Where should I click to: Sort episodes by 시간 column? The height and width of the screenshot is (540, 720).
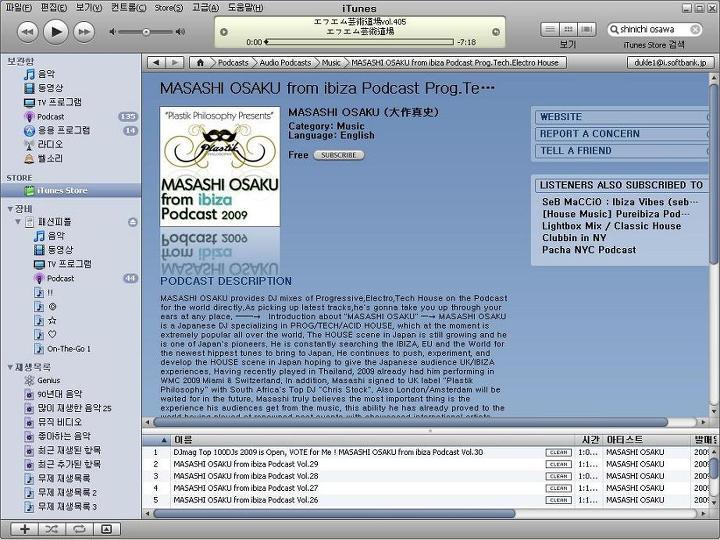point(589,440)
